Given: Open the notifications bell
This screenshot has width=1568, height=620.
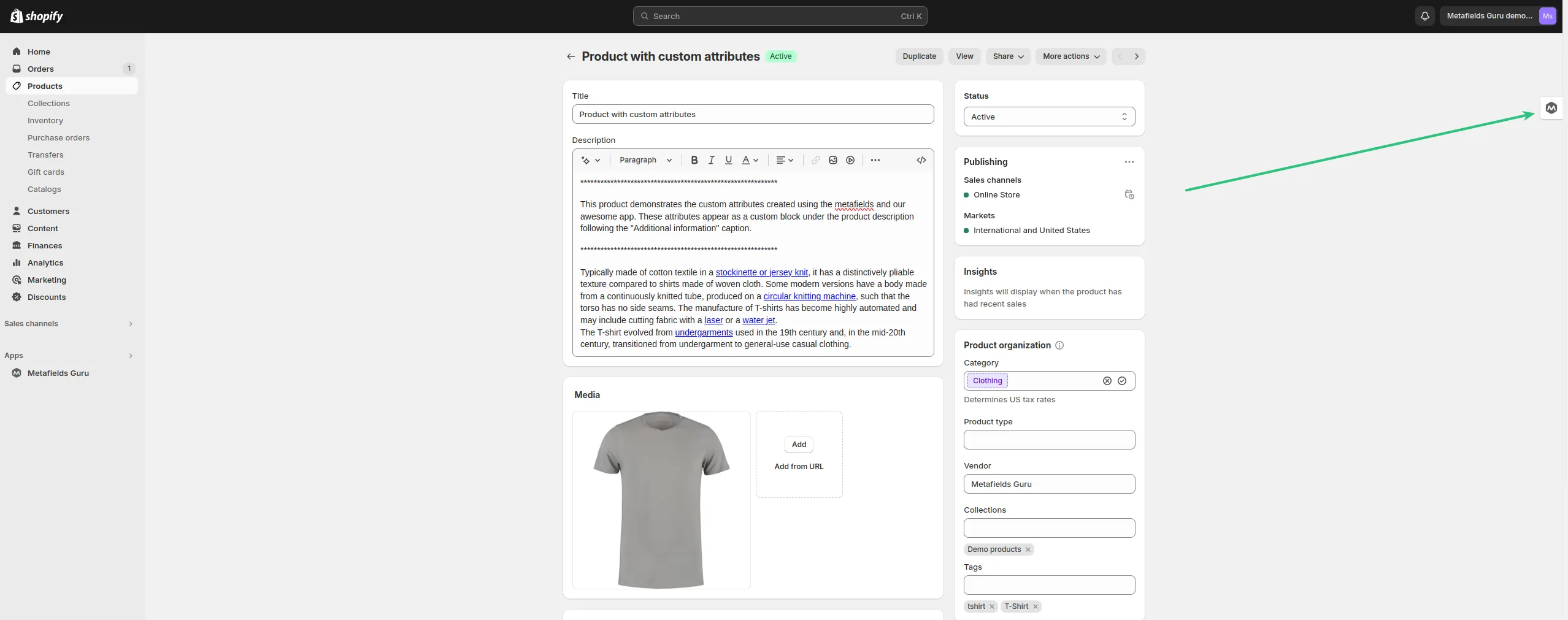Looking at the screenshot, I should click(x=1424, y=16).
